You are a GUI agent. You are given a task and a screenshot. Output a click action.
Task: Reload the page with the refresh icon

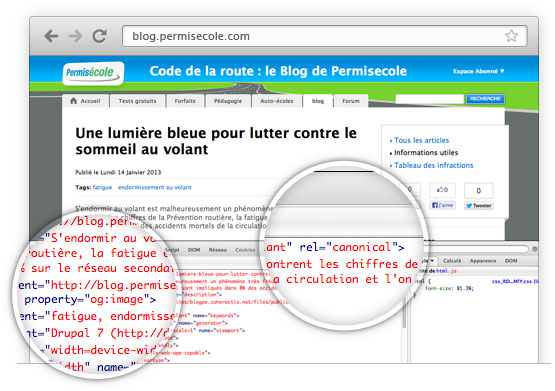point(99,36)
